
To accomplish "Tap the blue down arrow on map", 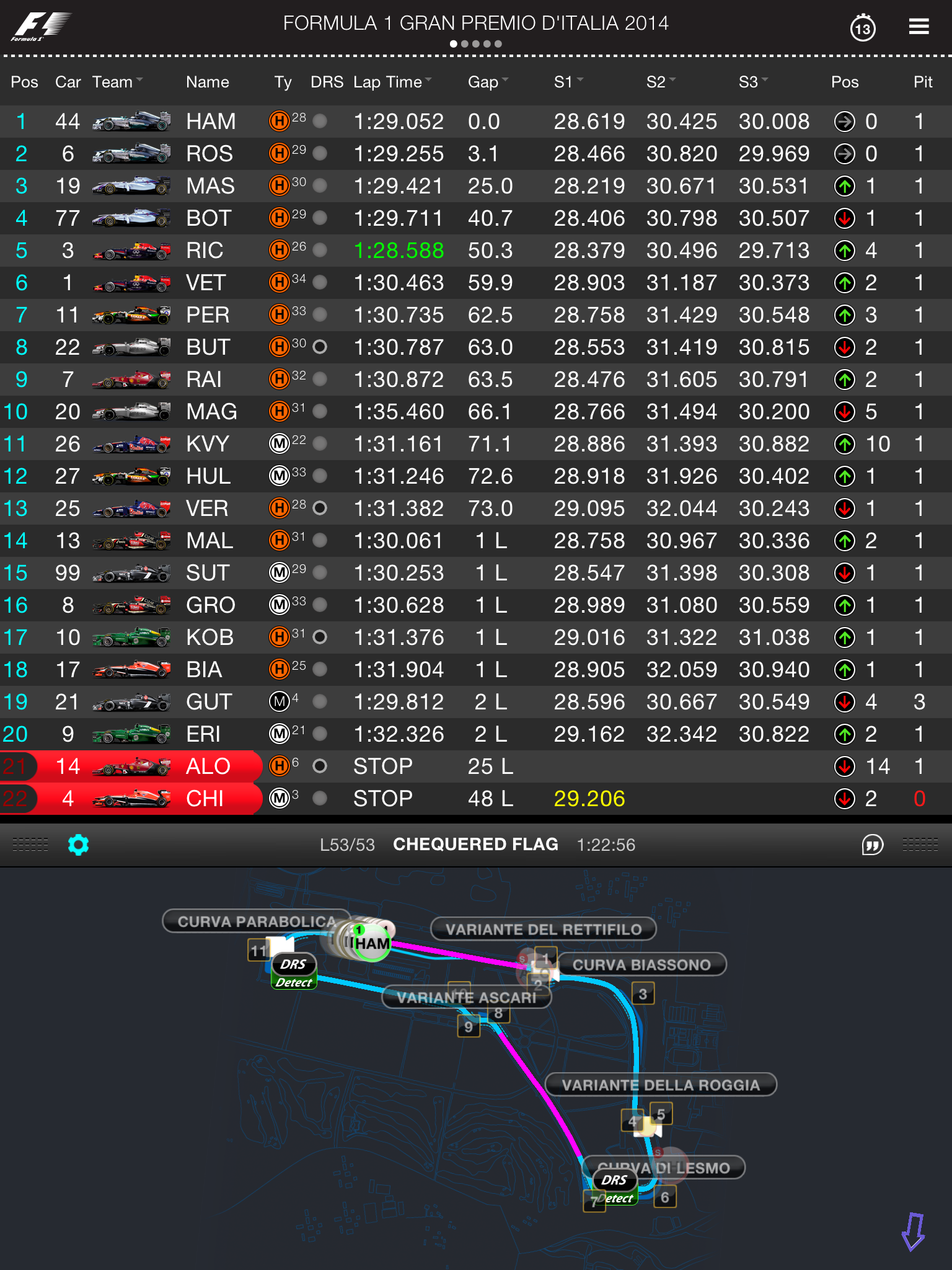I will click(913, 1232).
